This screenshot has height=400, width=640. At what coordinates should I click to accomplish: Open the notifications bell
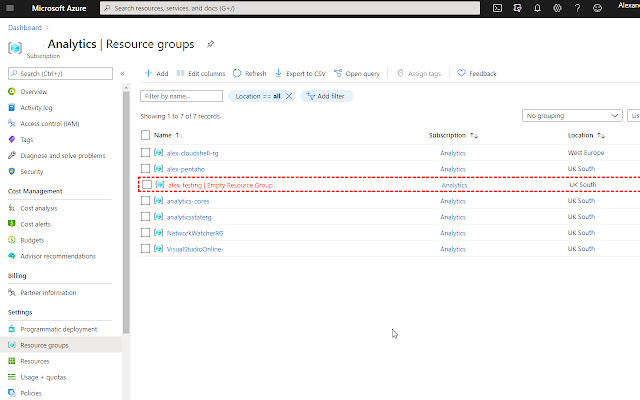pos(537,8)
